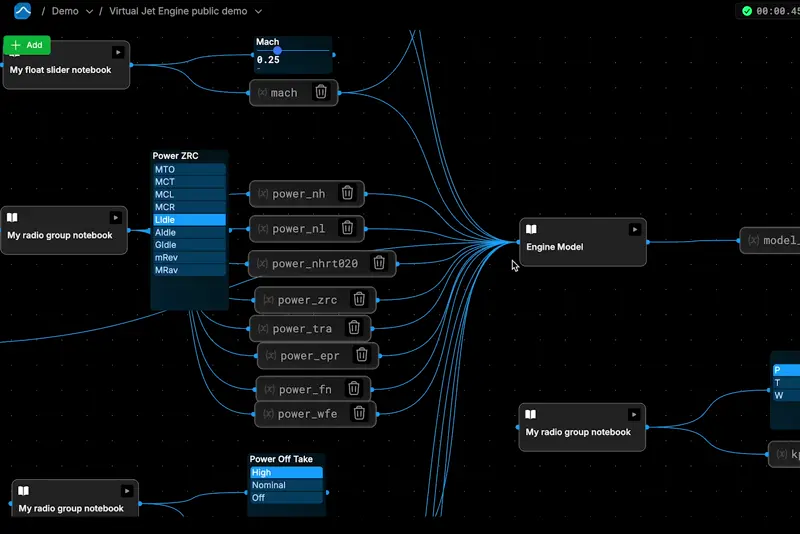
Task: Click the execution timer readout
Action: click(778, 11)
